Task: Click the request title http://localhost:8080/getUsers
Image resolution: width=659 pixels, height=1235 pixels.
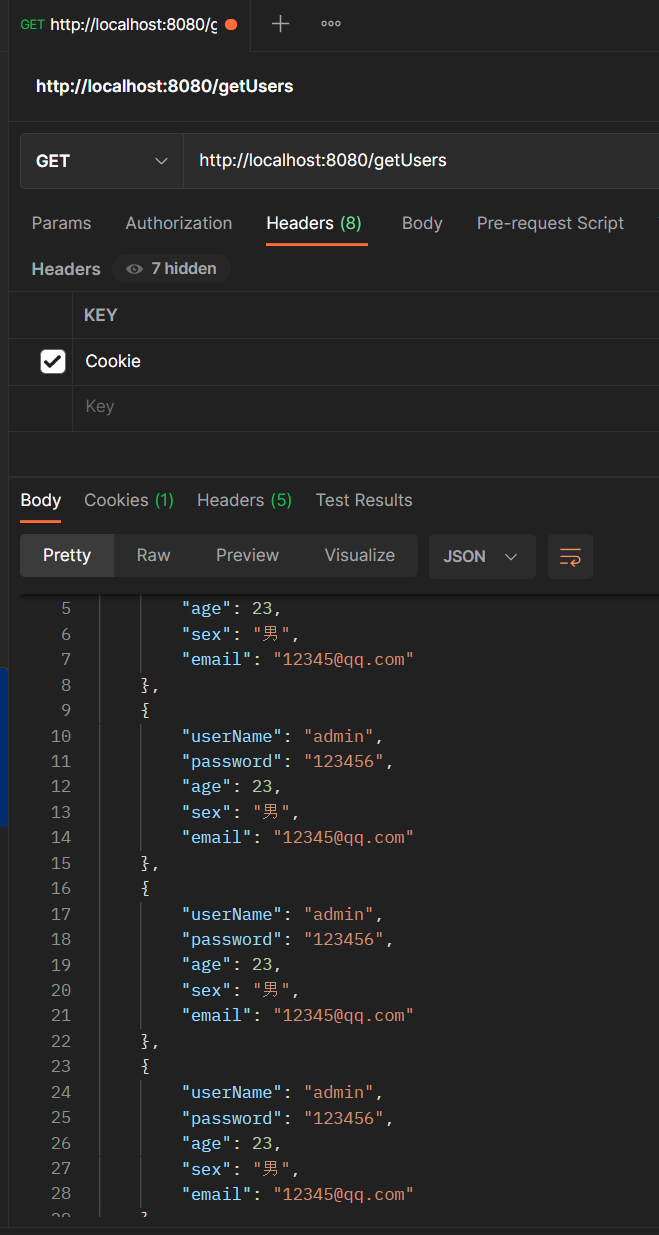Action: 164,86
